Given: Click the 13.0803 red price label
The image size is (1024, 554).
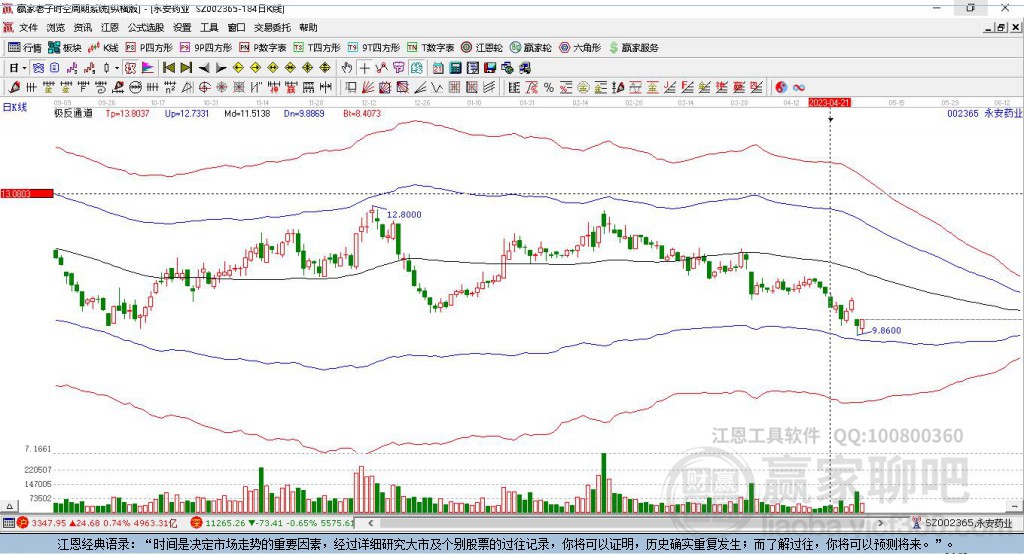Looking at the screenshot, I should (27, 193).
